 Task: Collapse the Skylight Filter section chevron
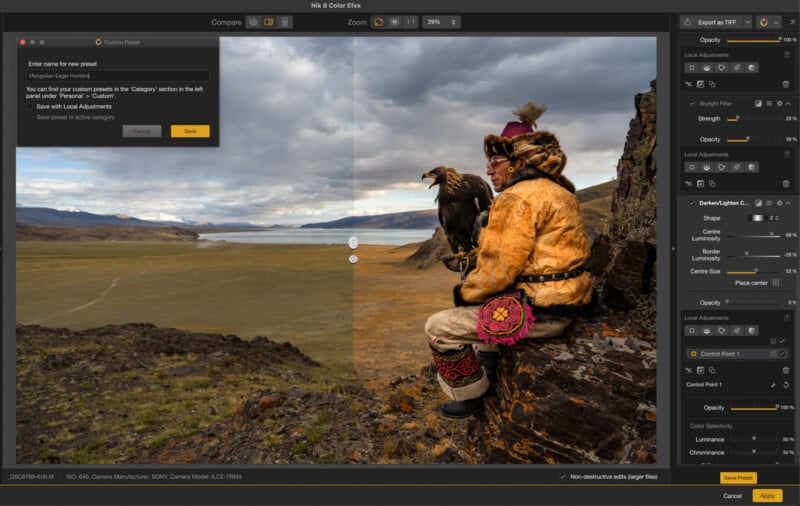pos(789,103)
